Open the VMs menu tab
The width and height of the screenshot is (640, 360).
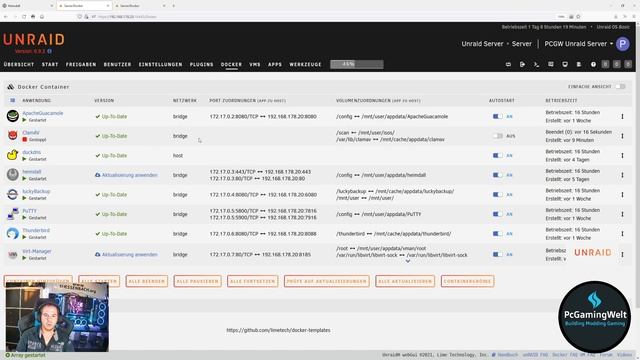pyautogui.click(x=255, y=64)
